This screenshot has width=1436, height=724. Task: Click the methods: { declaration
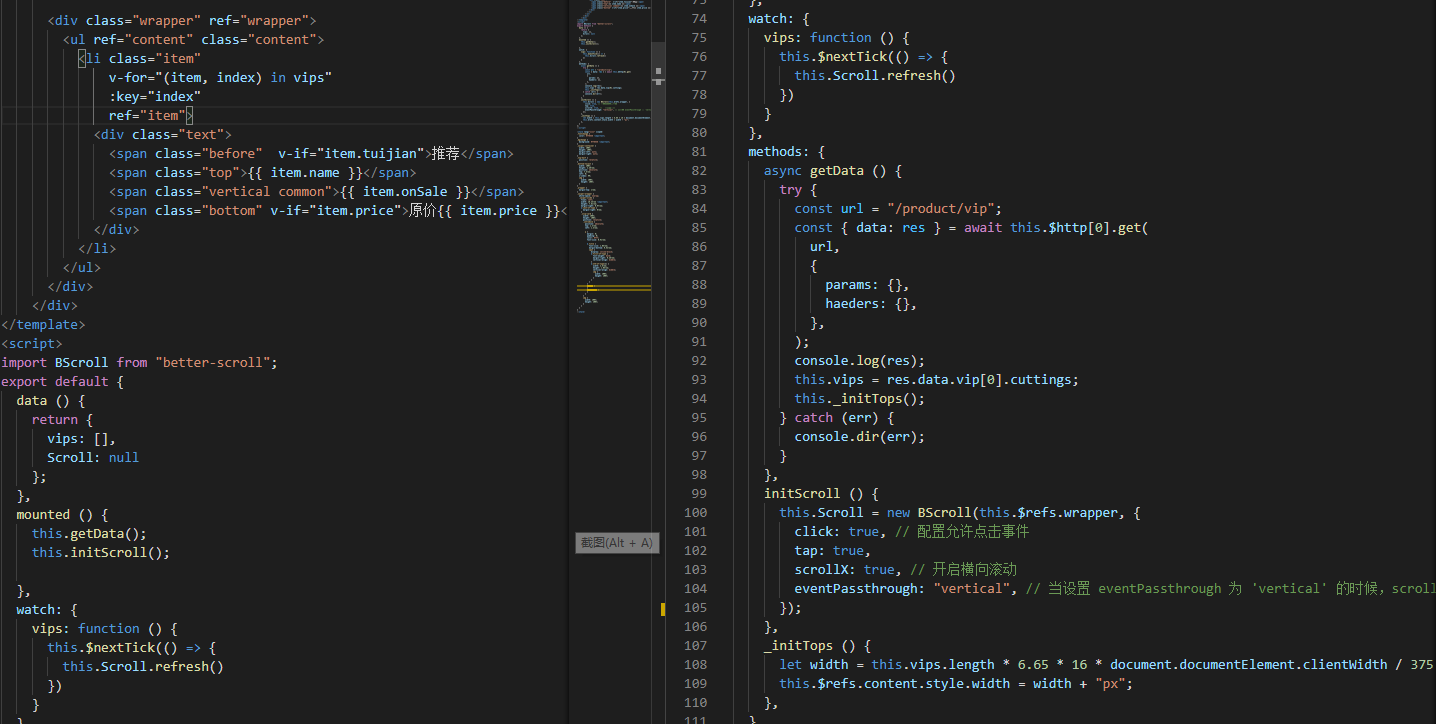[x=787, y=152]
